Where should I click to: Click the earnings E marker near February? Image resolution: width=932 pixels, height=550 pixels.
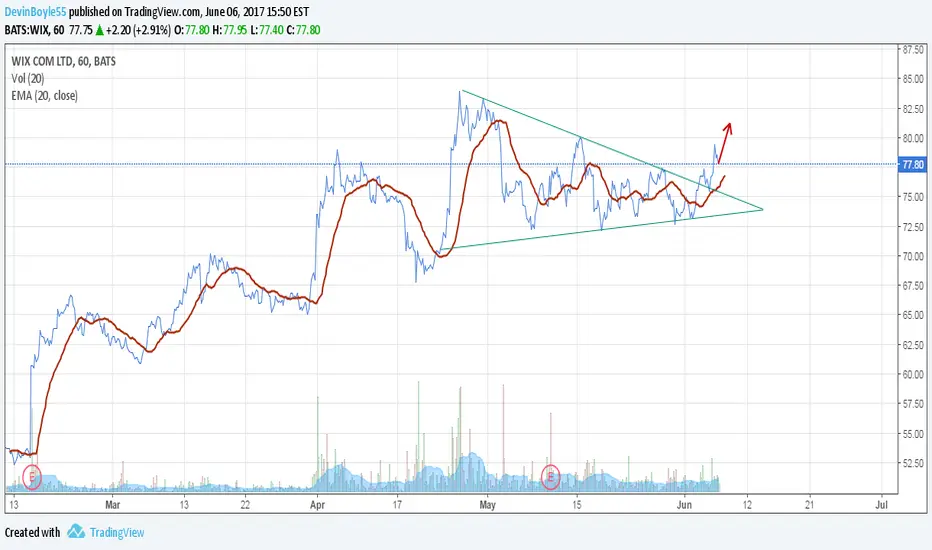click(32, 477)
